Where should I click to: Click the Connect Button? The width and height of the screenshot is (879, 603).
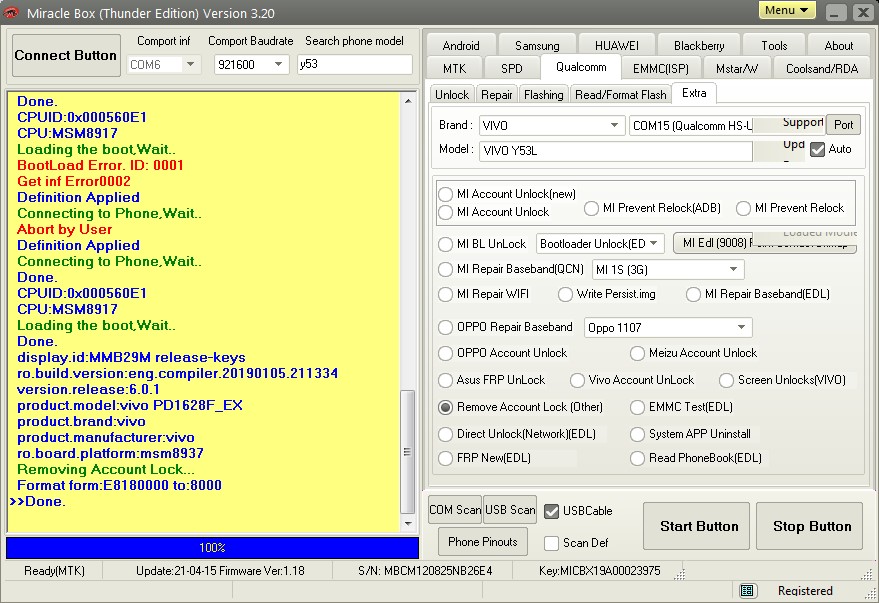[66, 55]
